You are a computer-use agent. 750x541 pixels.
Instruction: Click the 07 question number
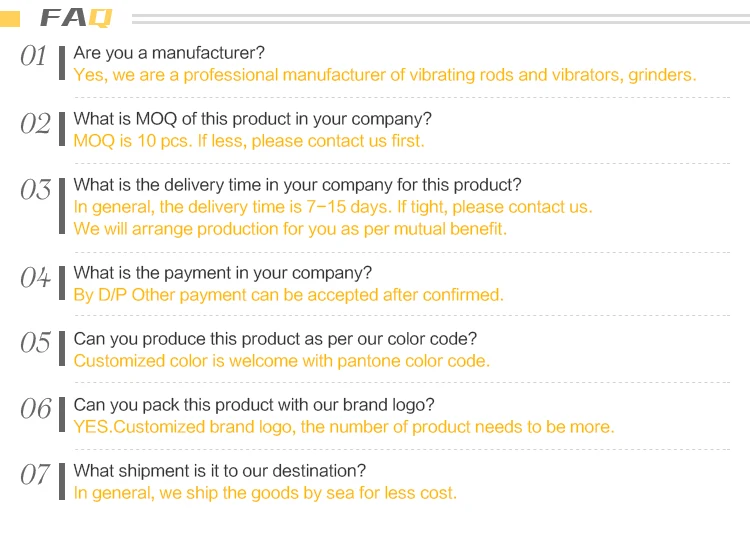35,476
